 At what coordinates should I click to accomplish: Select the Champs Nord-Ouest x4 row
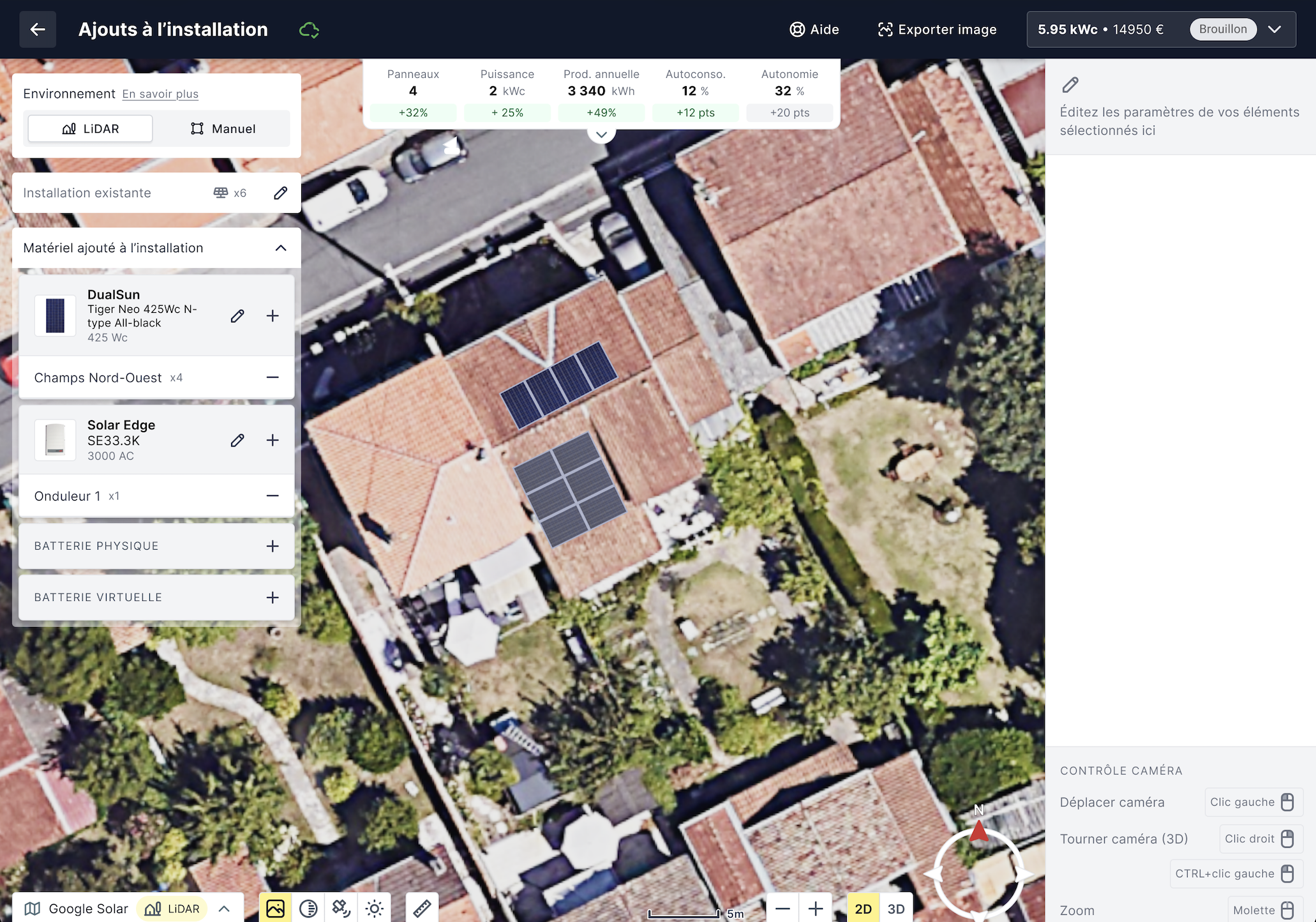156,377
